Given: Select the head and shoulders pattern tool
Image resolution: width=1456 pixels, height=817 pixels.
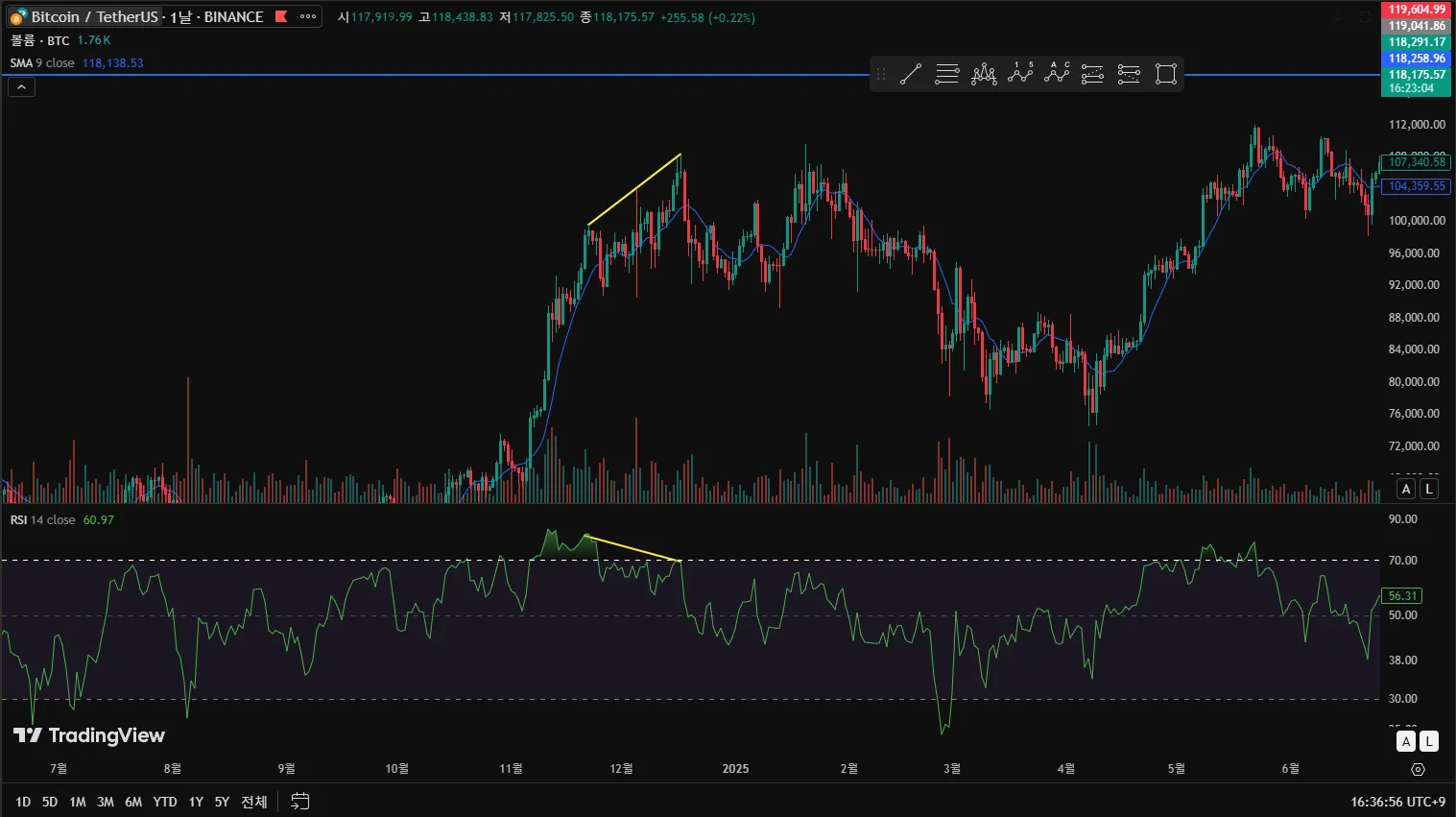Looking at the screenshot, I should tap(984, 74).
